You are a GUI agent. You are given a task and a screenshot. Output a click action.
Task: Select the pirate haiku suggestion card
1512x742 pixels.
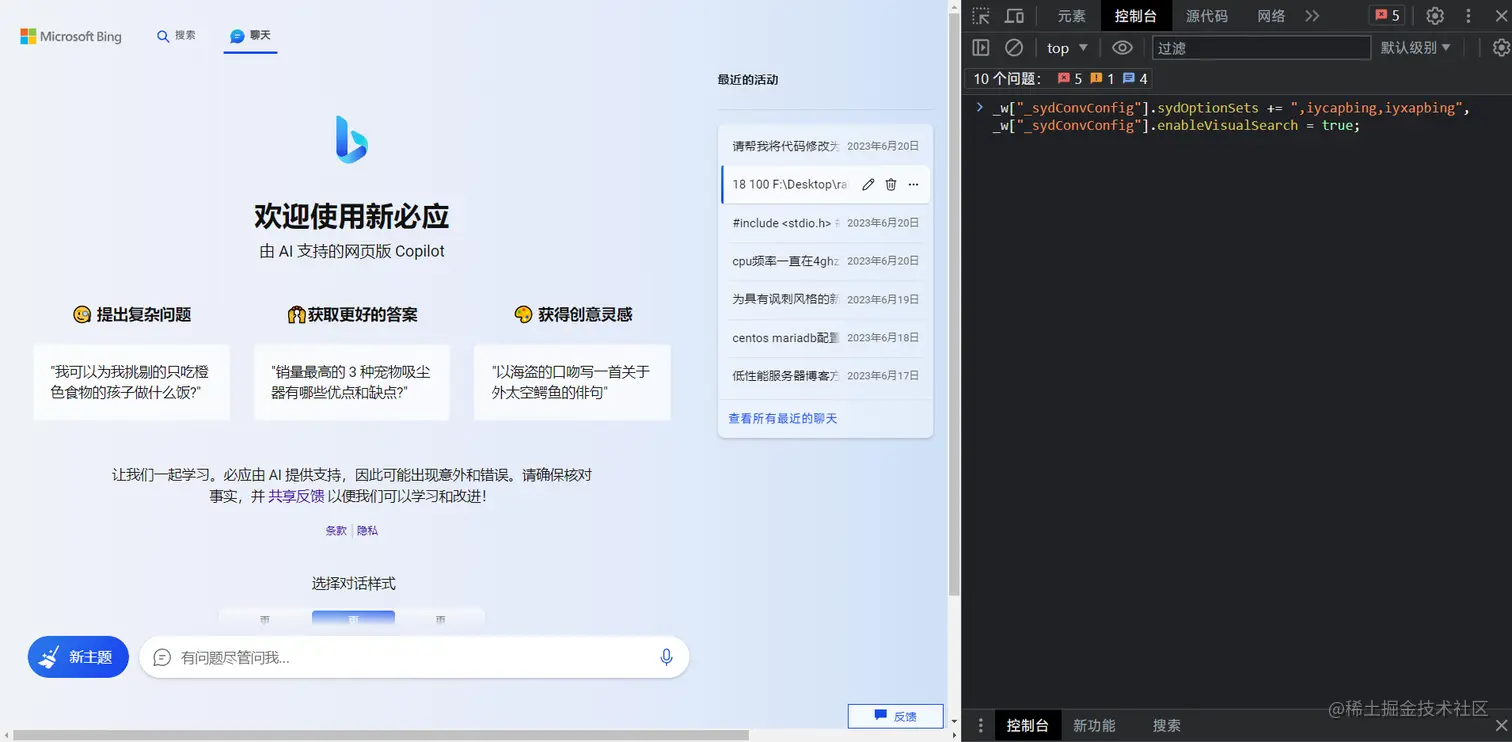[x=572, y=382]
